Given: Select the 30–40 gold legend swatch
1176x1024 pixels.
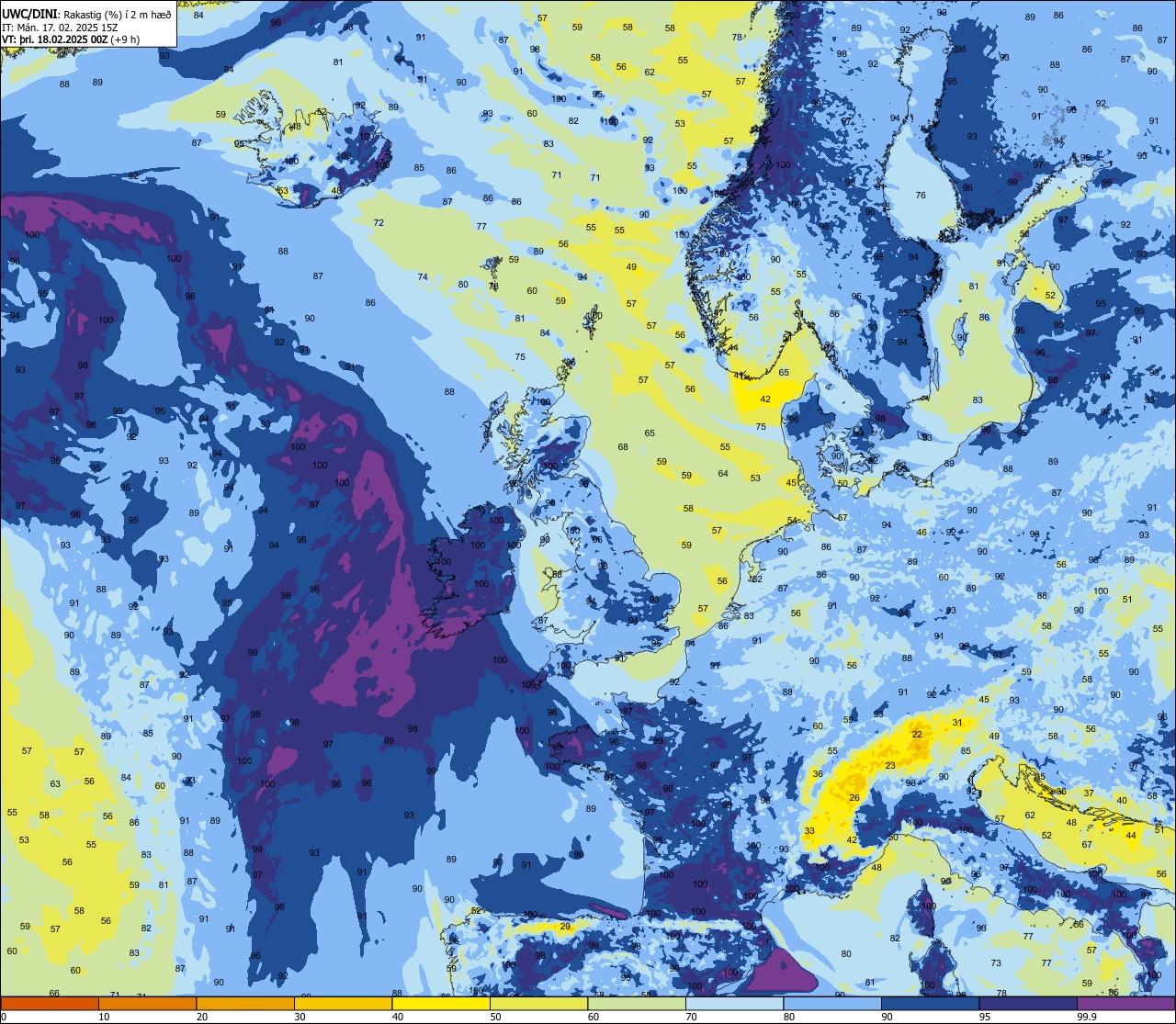Looking at the screenshot, I should [x=343, y=1004].
